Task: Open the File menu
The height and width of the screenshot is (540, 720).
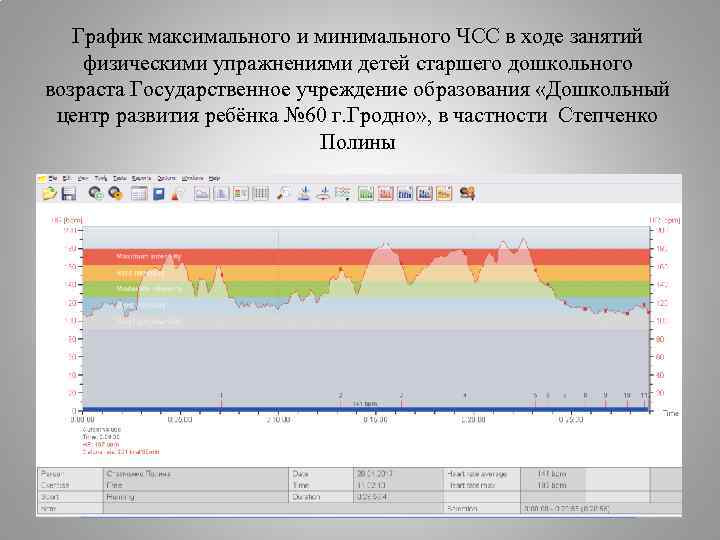Action: pyautogui.click(x=52, y=178)
